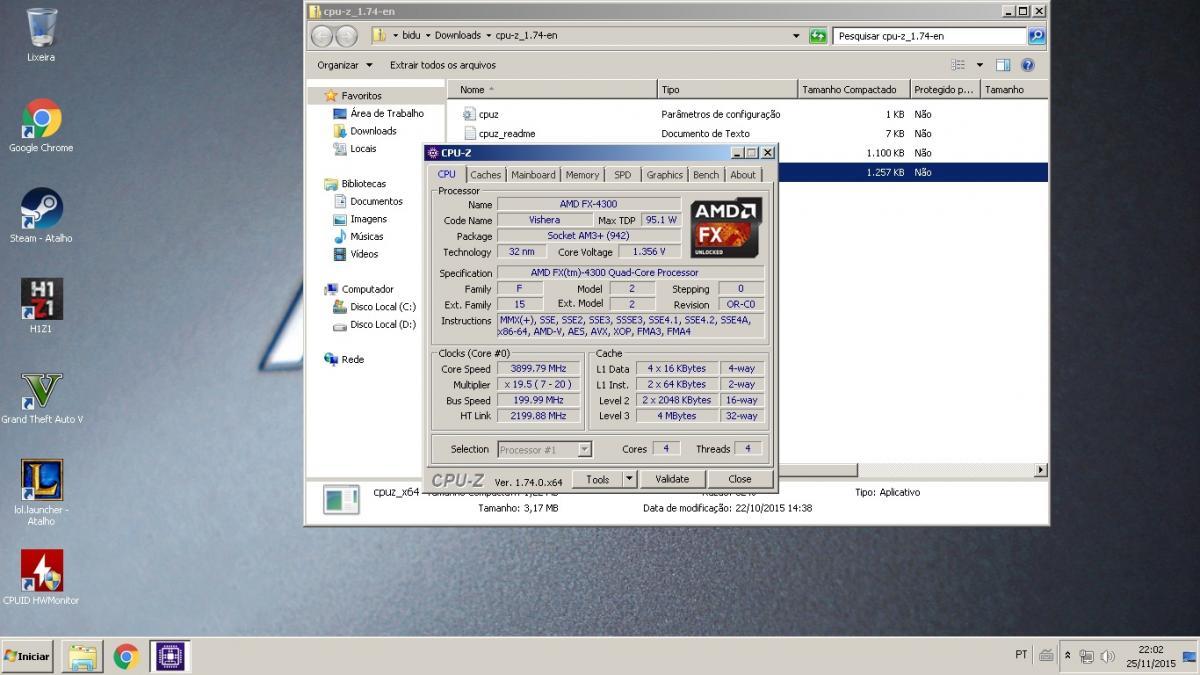Launch Google Chrome from desktop shortcut
Screen dimensions: 1200x675
(41, 126)
